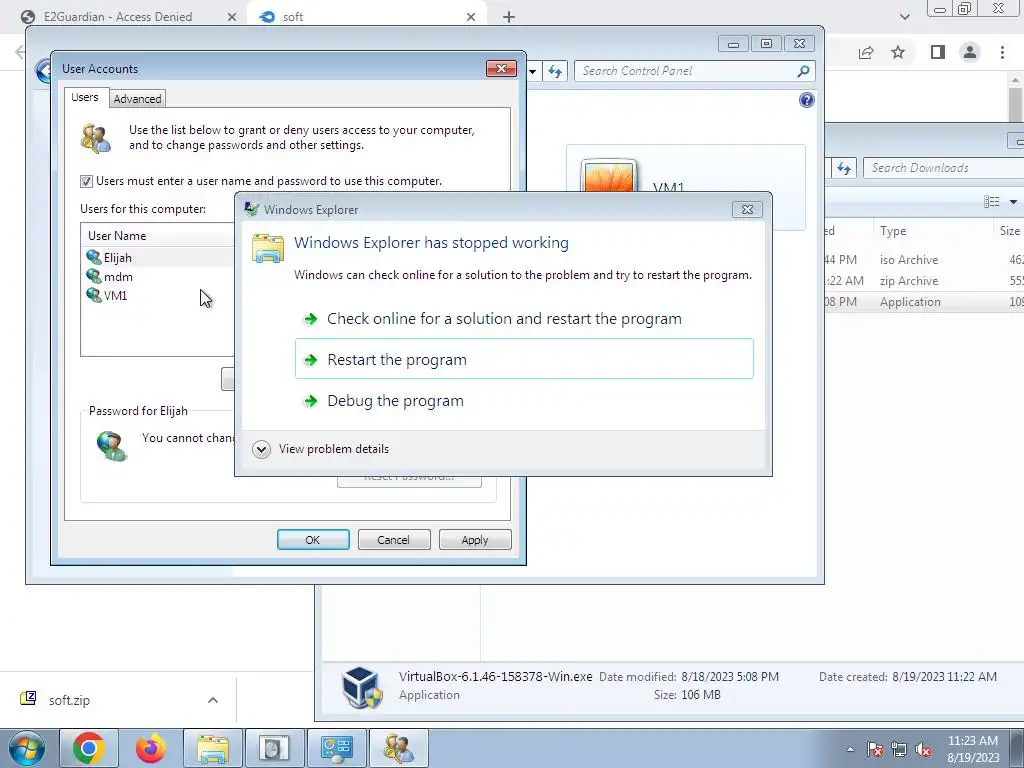This screenshot has height=768, width=1024.
Task: Click the Control Panel refresh arrows icon
Action: pyautogui.click(x=555, y=71)
